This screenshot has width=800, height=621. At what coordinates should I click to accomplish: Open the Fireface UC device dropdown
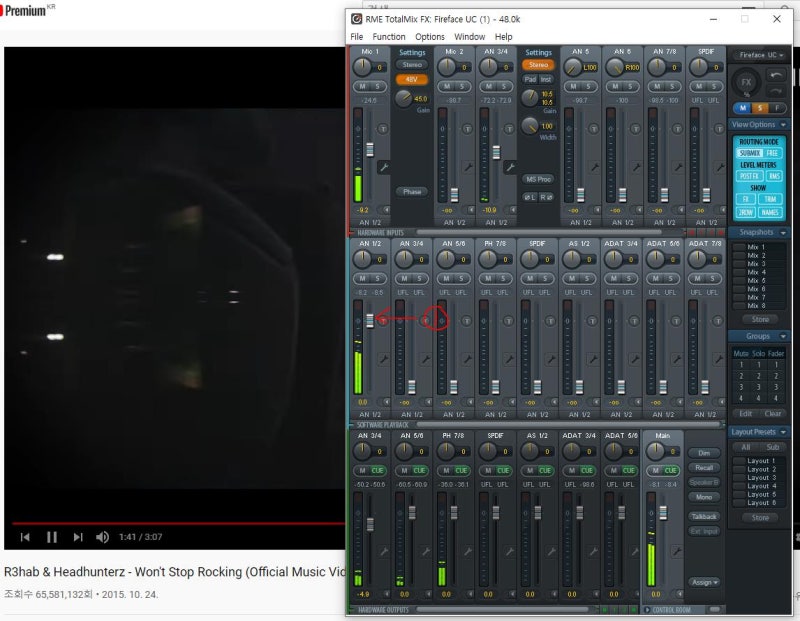[760, 55]
